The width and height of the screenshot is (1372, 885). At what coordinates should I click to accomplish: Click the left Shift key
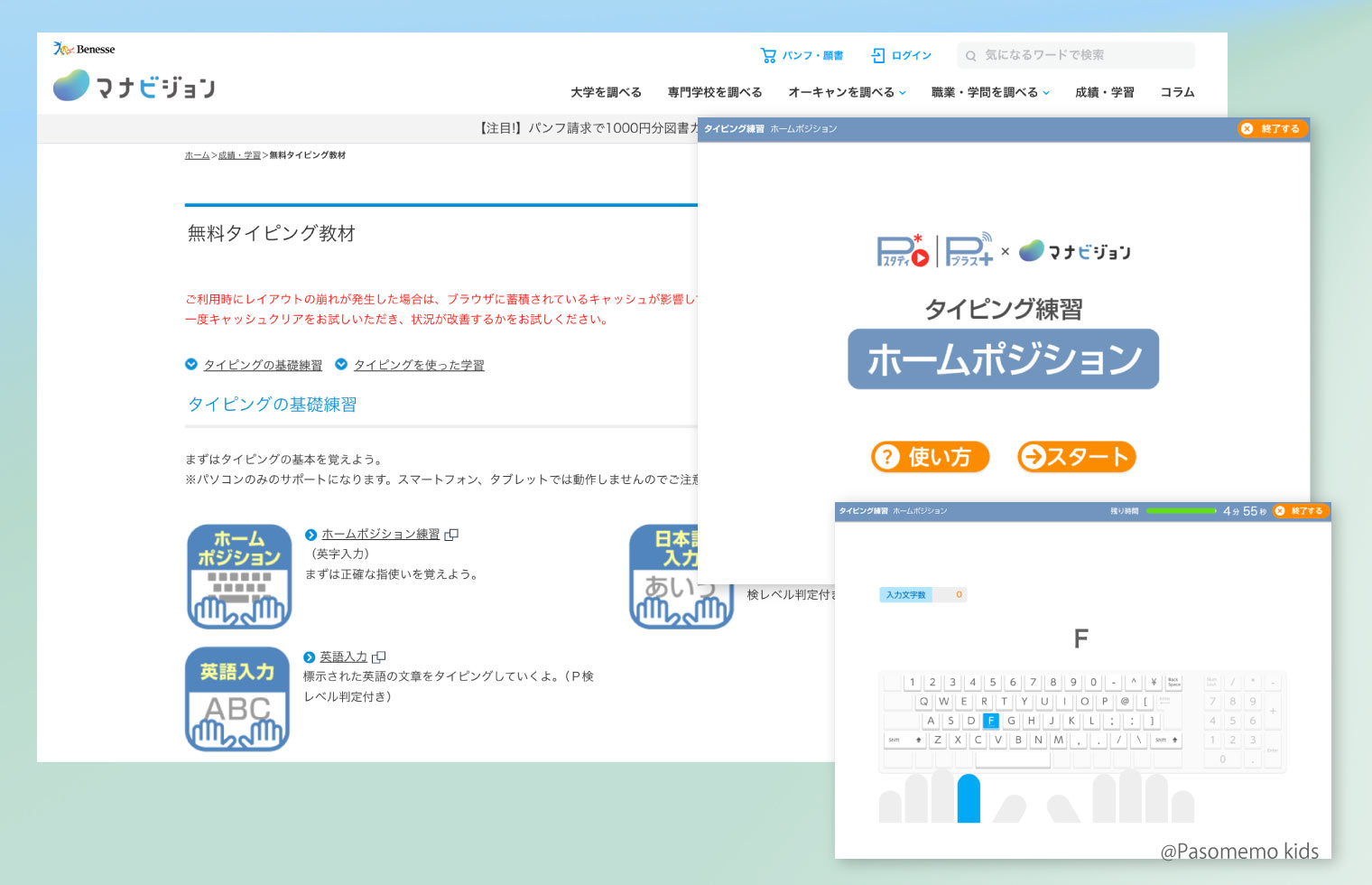905,740
